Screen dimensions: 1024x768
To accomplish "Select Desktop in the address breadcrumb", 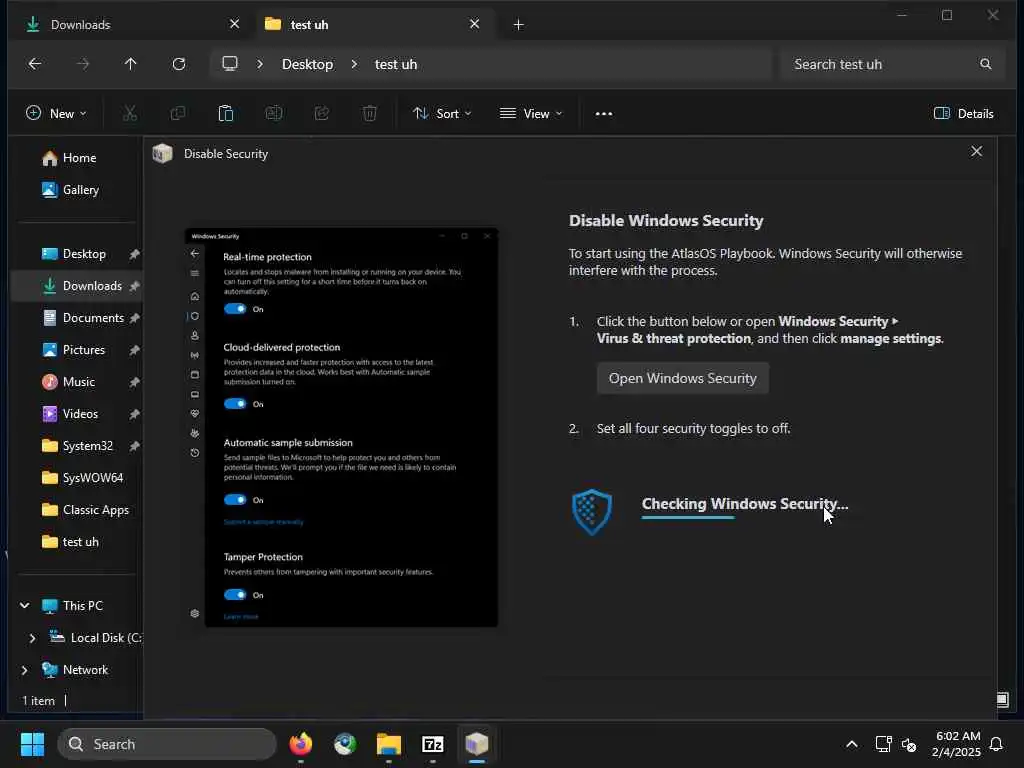I will [308, 64].
